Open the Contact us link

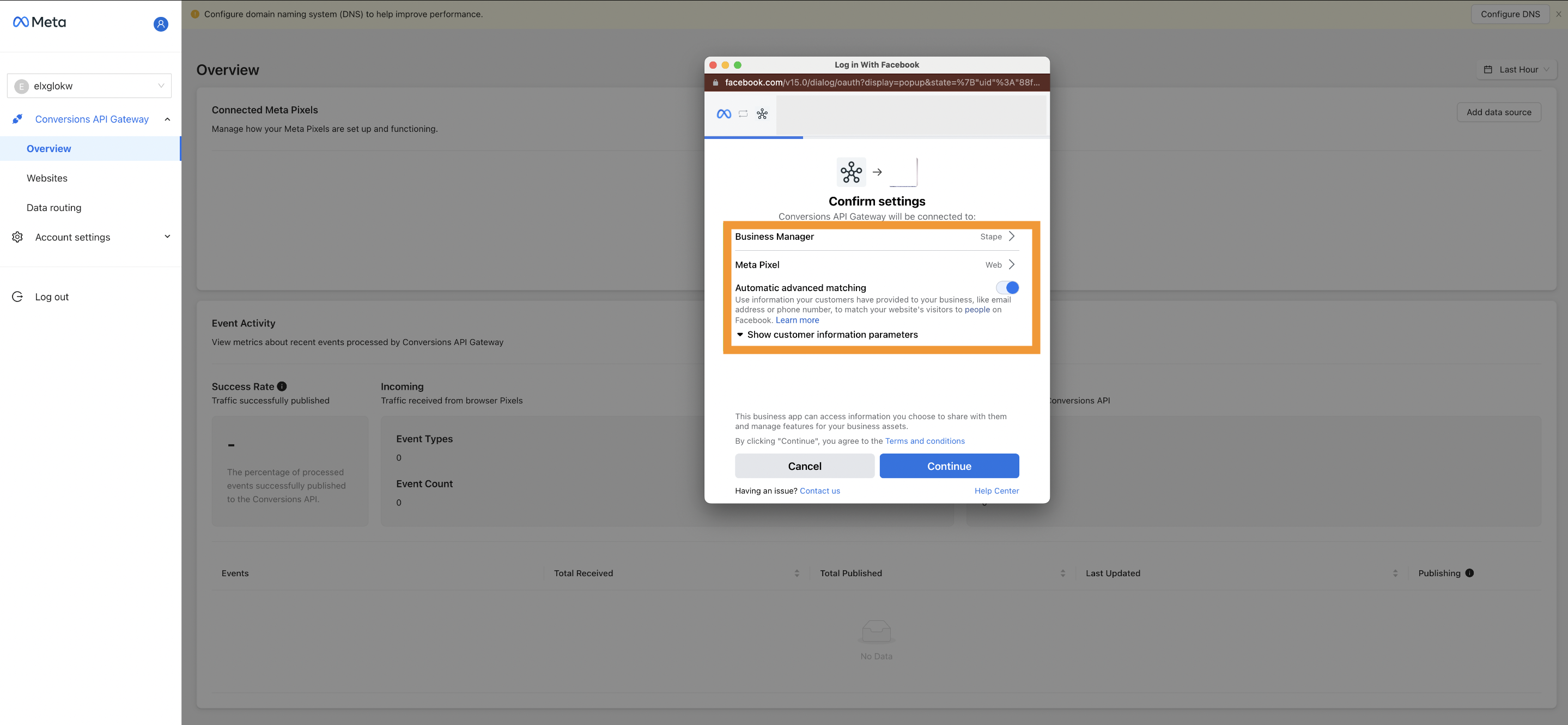(x=819, y=491)
